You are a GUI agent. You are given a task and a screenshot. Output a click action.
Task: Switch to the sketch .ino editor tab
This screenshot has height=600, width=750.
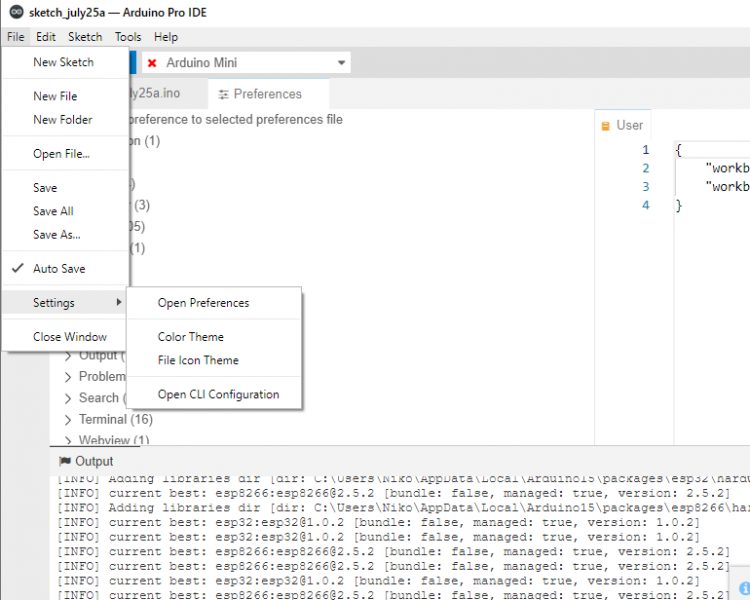pyautogui.click(x=167, y=93)
